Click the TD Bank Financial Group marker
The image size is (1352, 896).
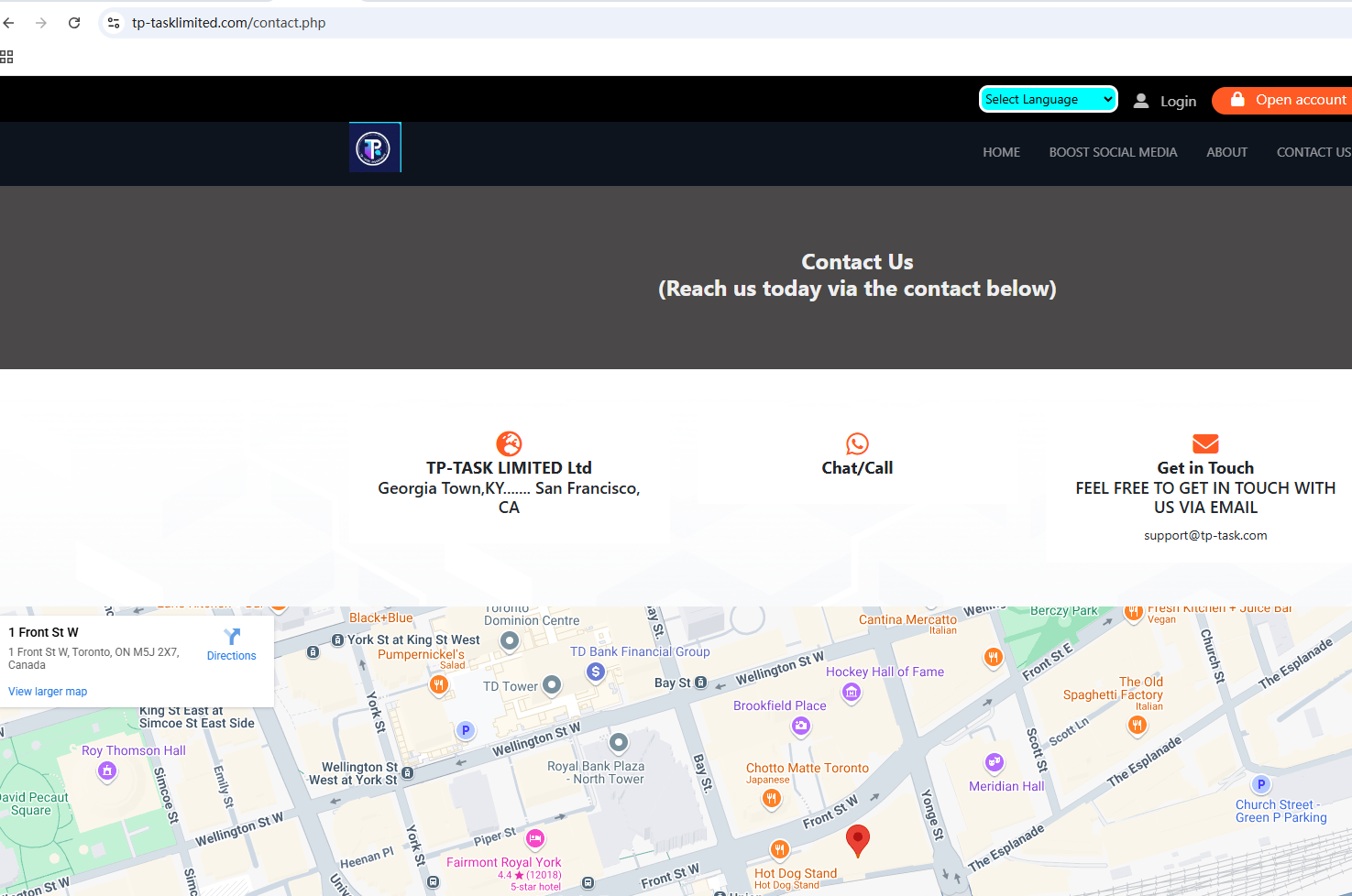pos(596,672)
